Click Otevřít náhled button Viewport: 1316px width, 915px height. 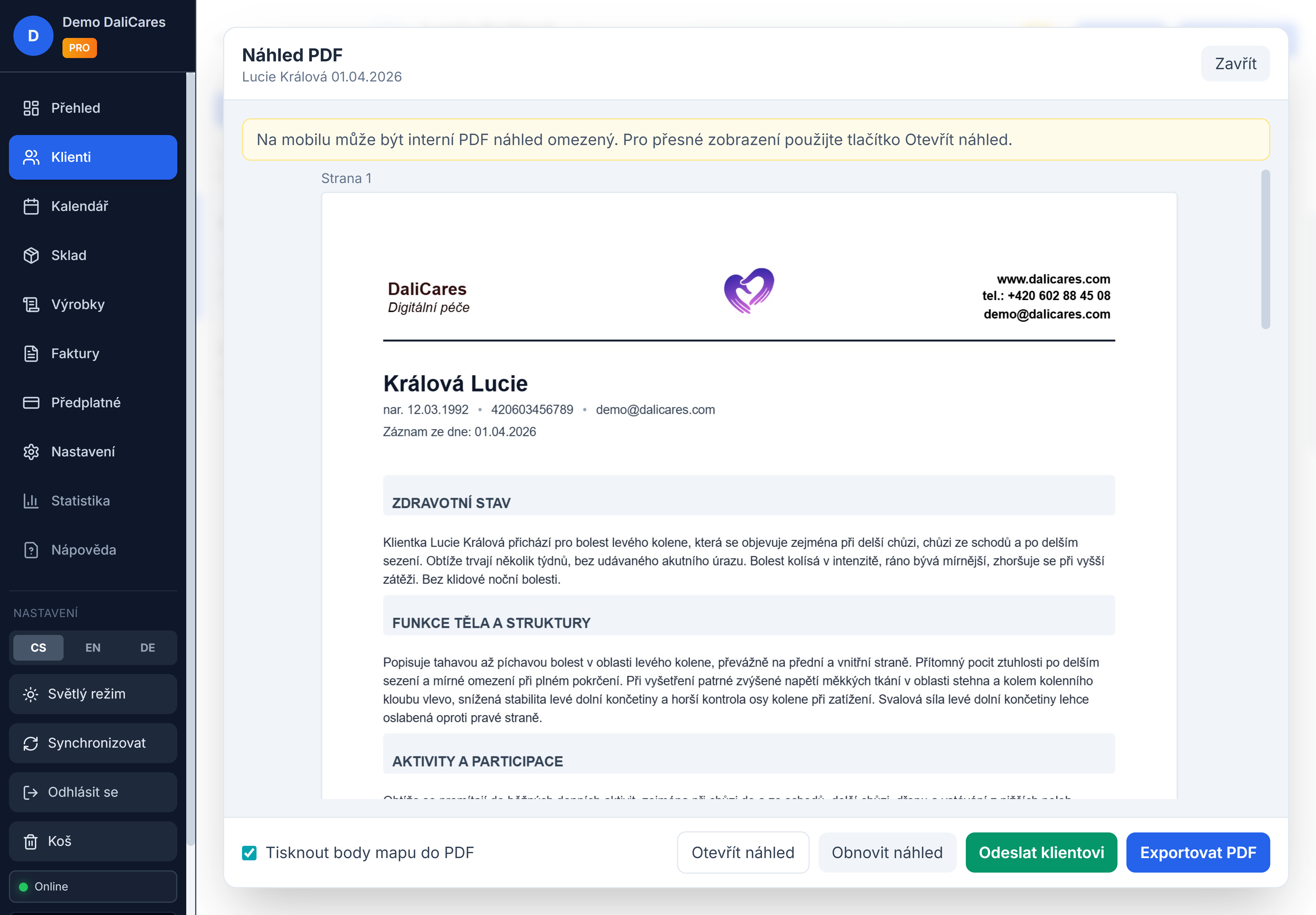coord(742,853)
